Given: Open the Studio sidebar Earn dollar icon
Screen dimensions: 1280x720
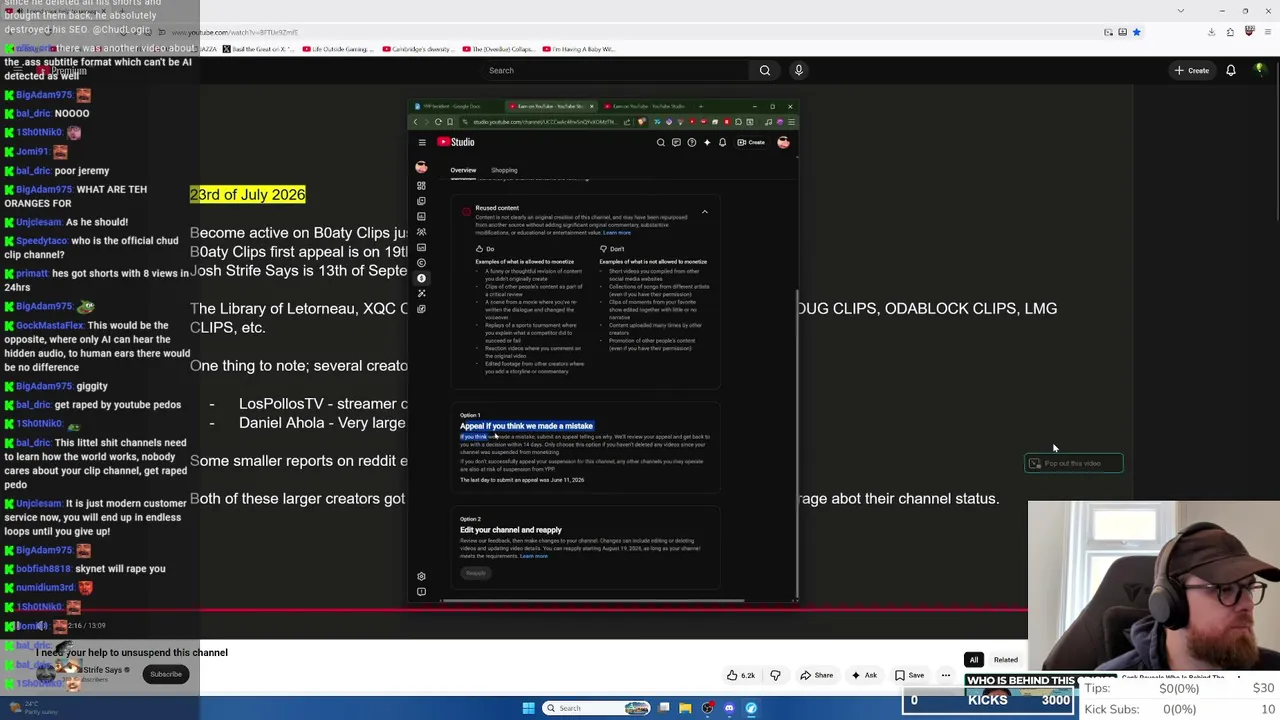Looking at the screenshot, I should tap(421, 278).
